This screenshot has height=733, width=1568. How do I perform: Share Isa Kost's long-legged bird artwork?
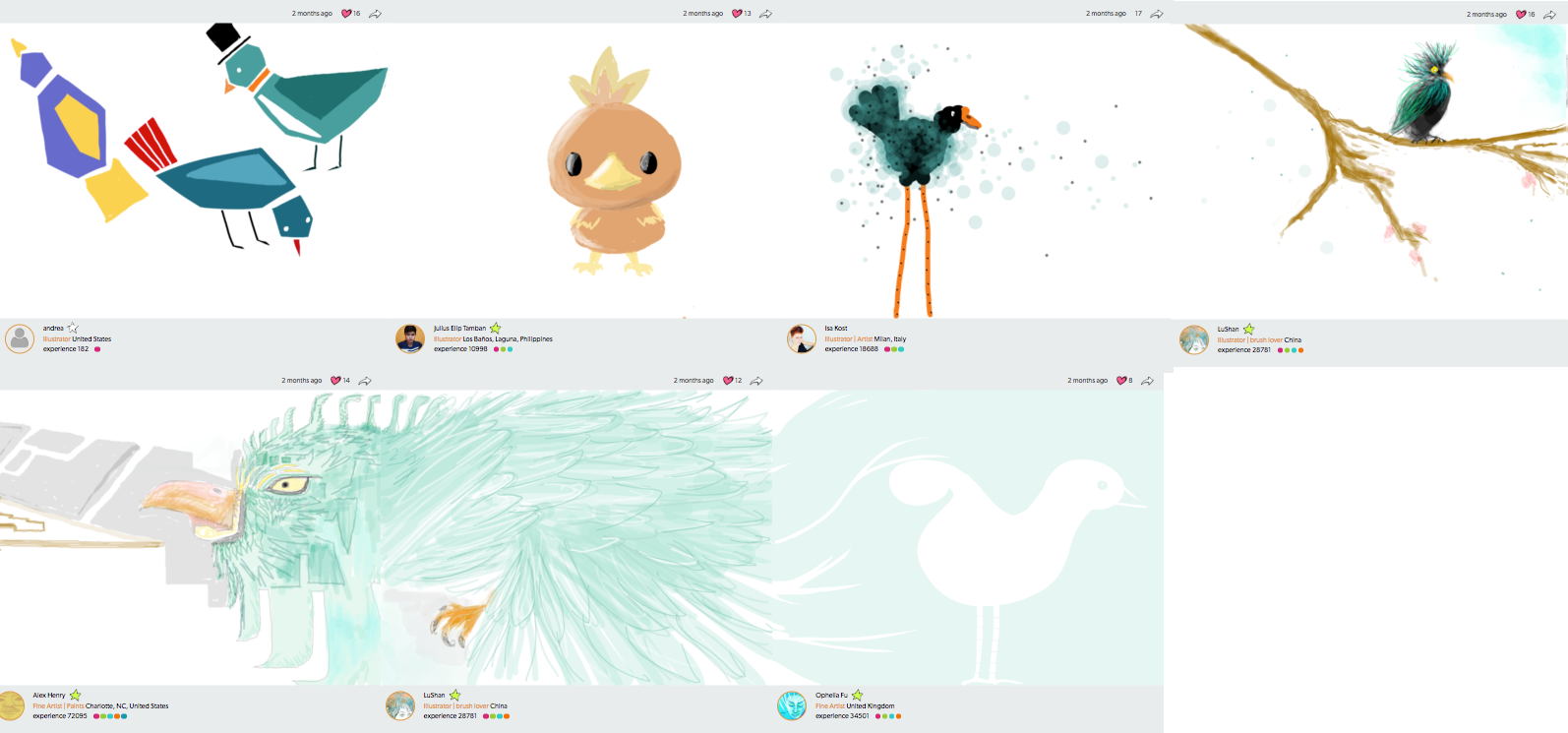click(x=1157, y=14)
